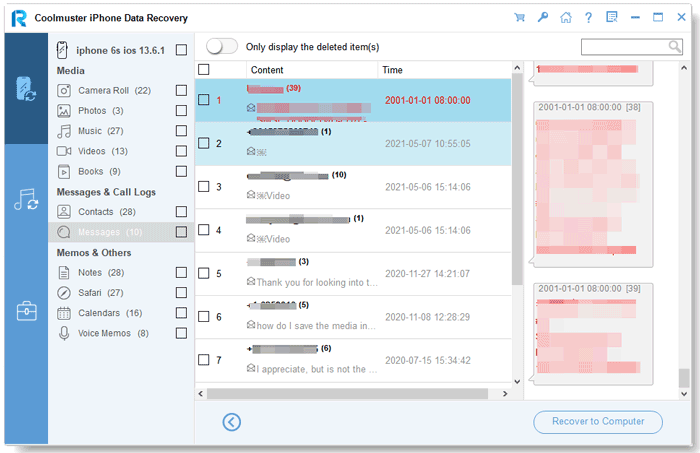
Task: Click the iPhone 6s device icon
Action: [62, 50]
